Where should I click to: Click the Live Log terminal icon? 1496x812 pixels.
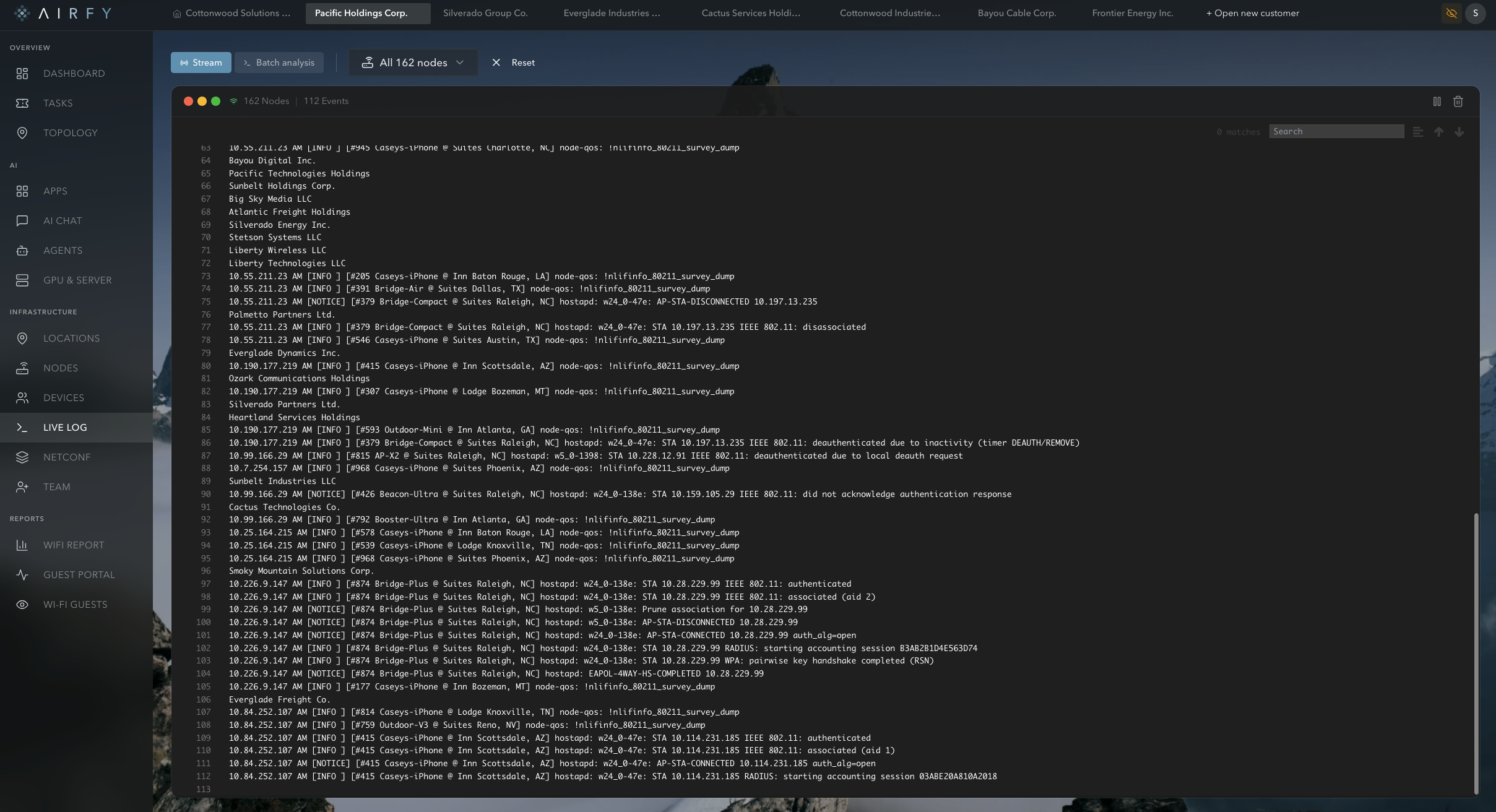(x=22, y=428)
